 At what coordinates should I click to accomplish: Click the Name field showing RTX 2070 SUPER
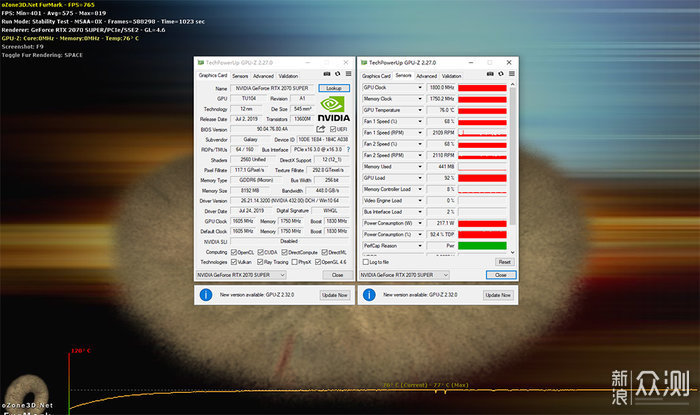[272, 88]
